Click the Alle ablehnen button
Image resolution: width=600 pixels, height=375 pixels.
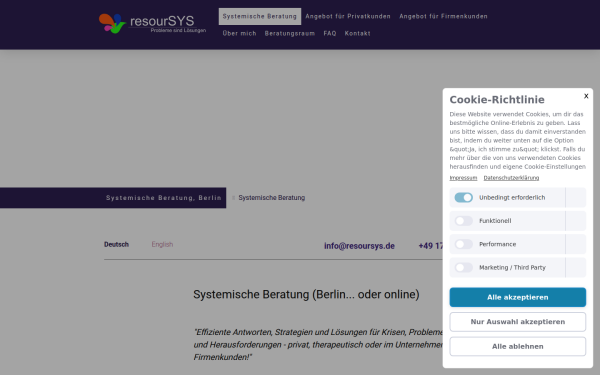pos(517,346)
